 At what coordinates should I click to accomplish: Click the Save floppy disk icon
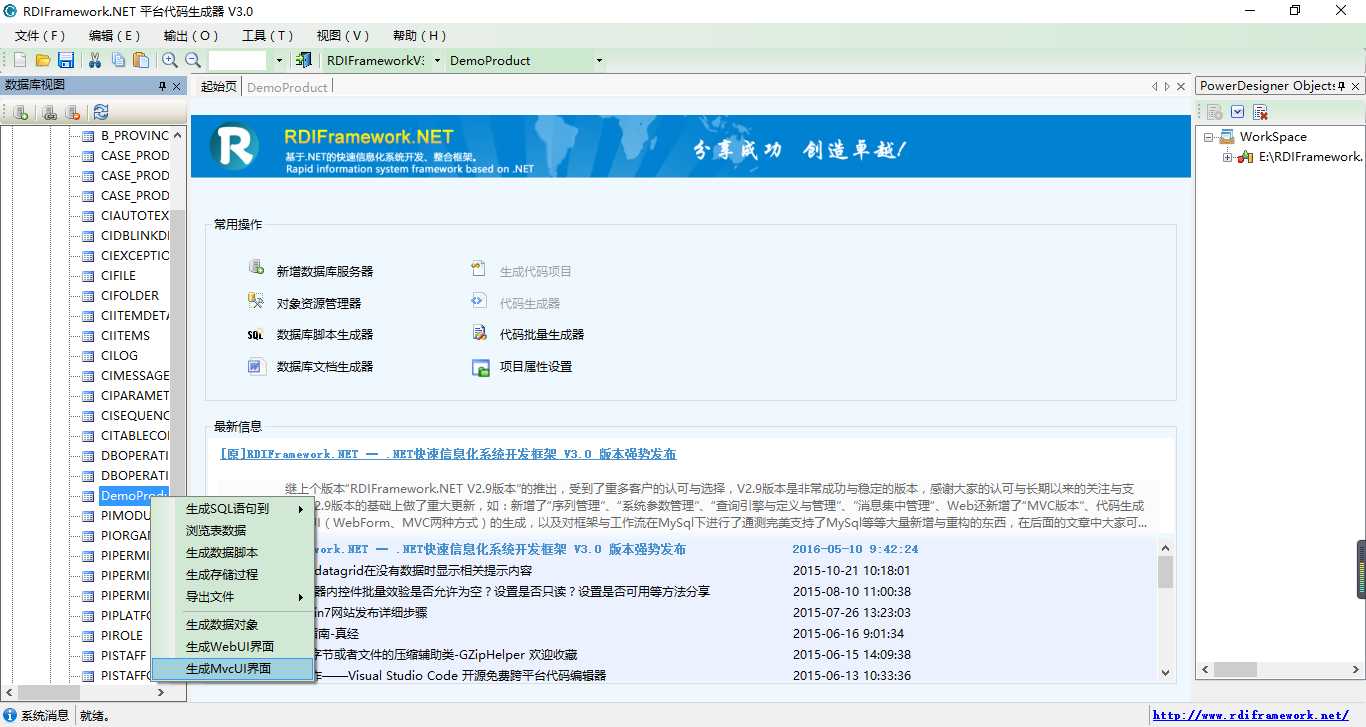point(66,60)
